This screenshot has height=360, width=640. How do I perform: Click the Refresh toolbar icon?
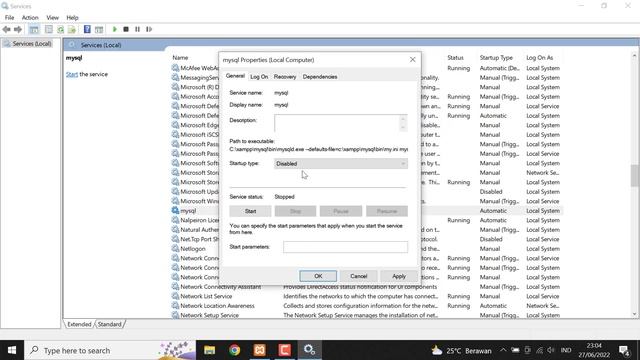(60, 29)
